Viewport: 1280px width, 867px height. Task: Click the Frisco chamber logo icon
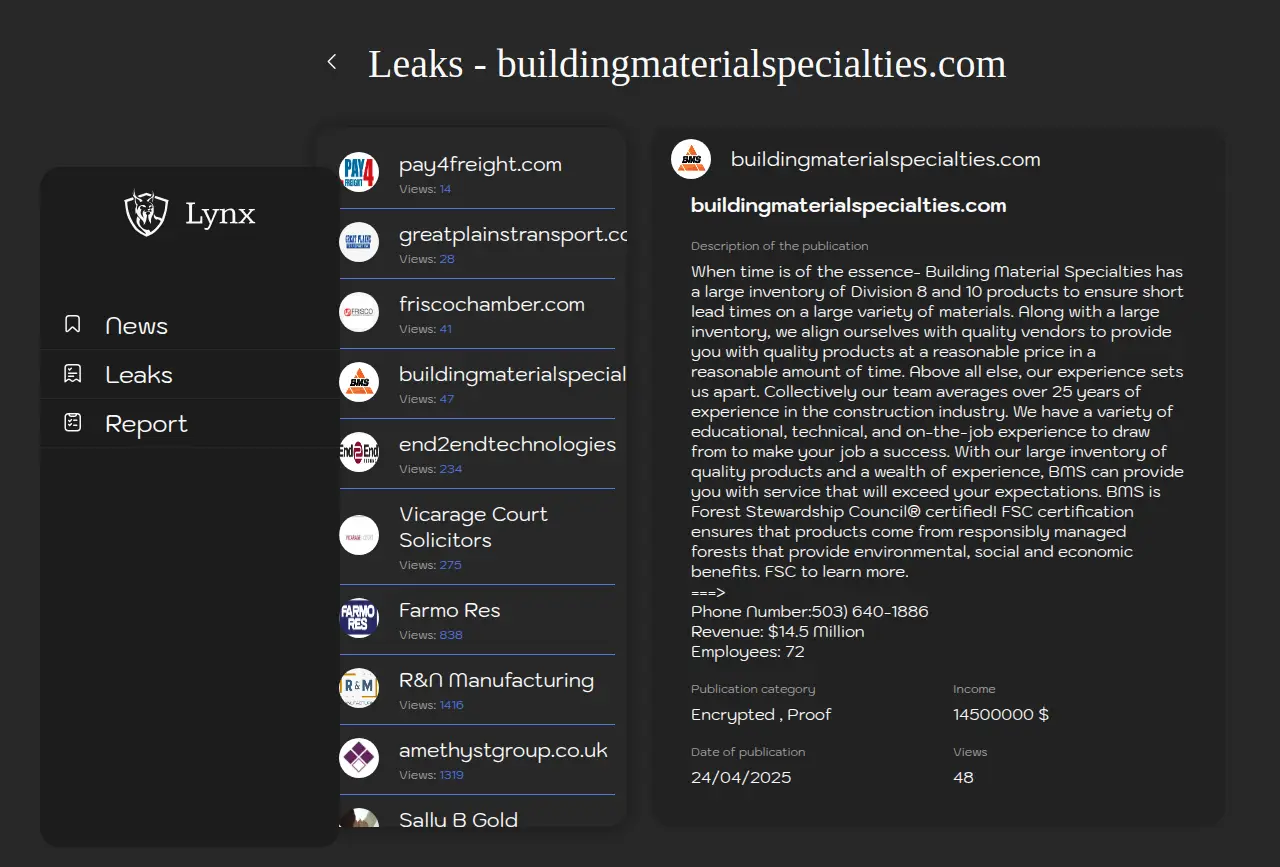pyautogui.click(x=359, y=312)
